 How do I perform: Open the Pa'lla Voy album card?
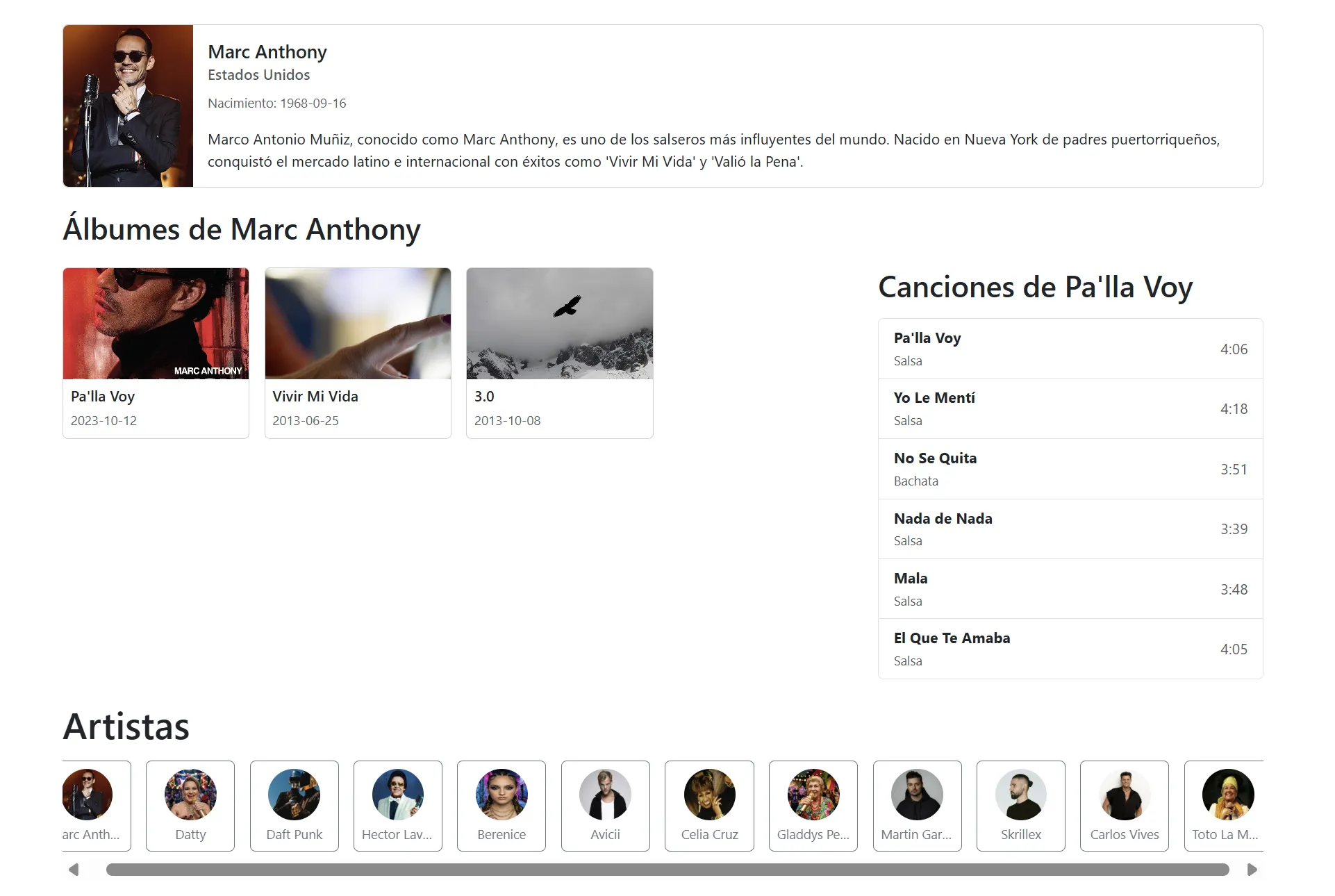[x=156, y=353]
